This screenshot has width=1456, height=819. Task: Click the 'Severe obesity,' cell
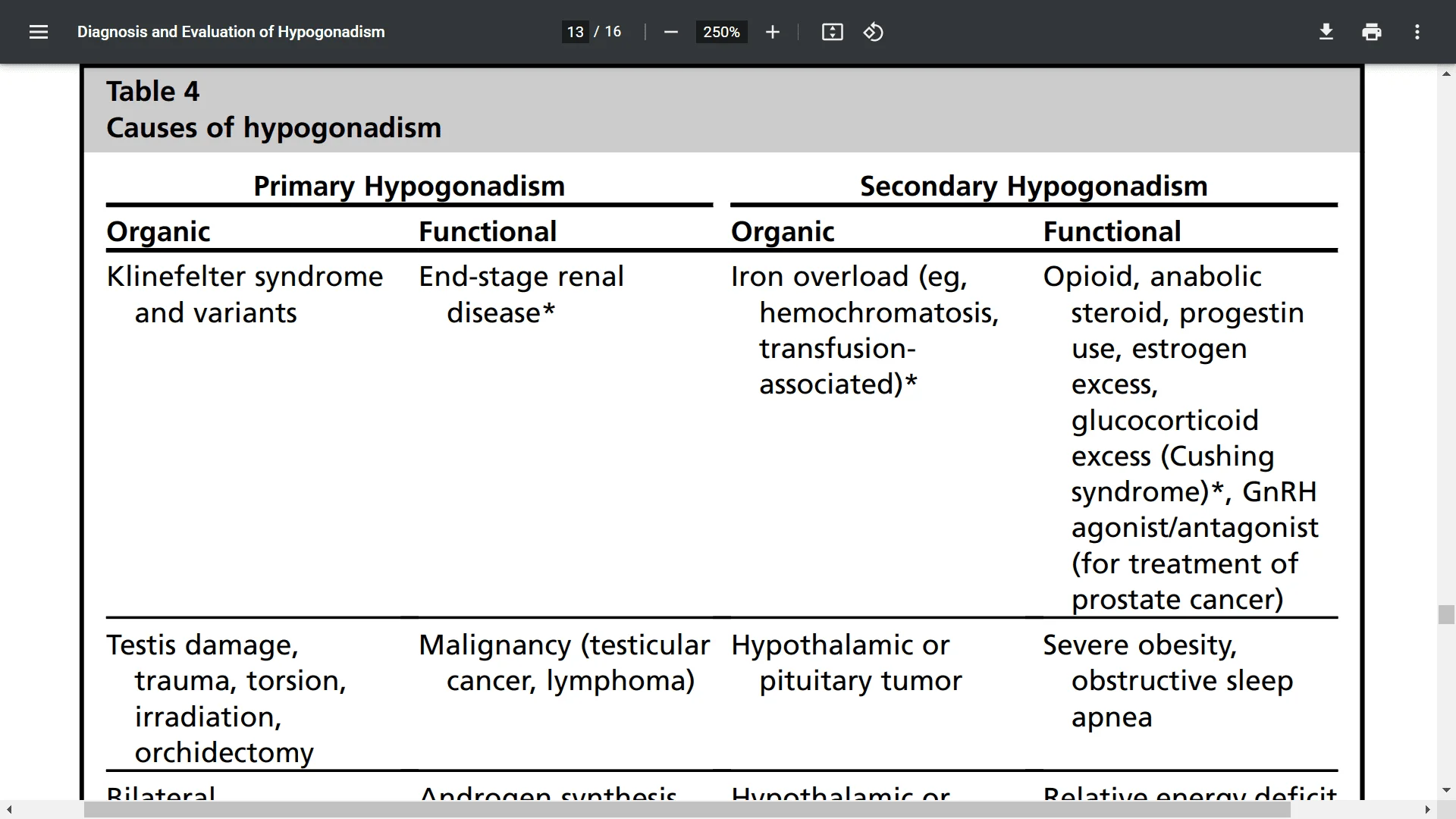coord(1140,645)
